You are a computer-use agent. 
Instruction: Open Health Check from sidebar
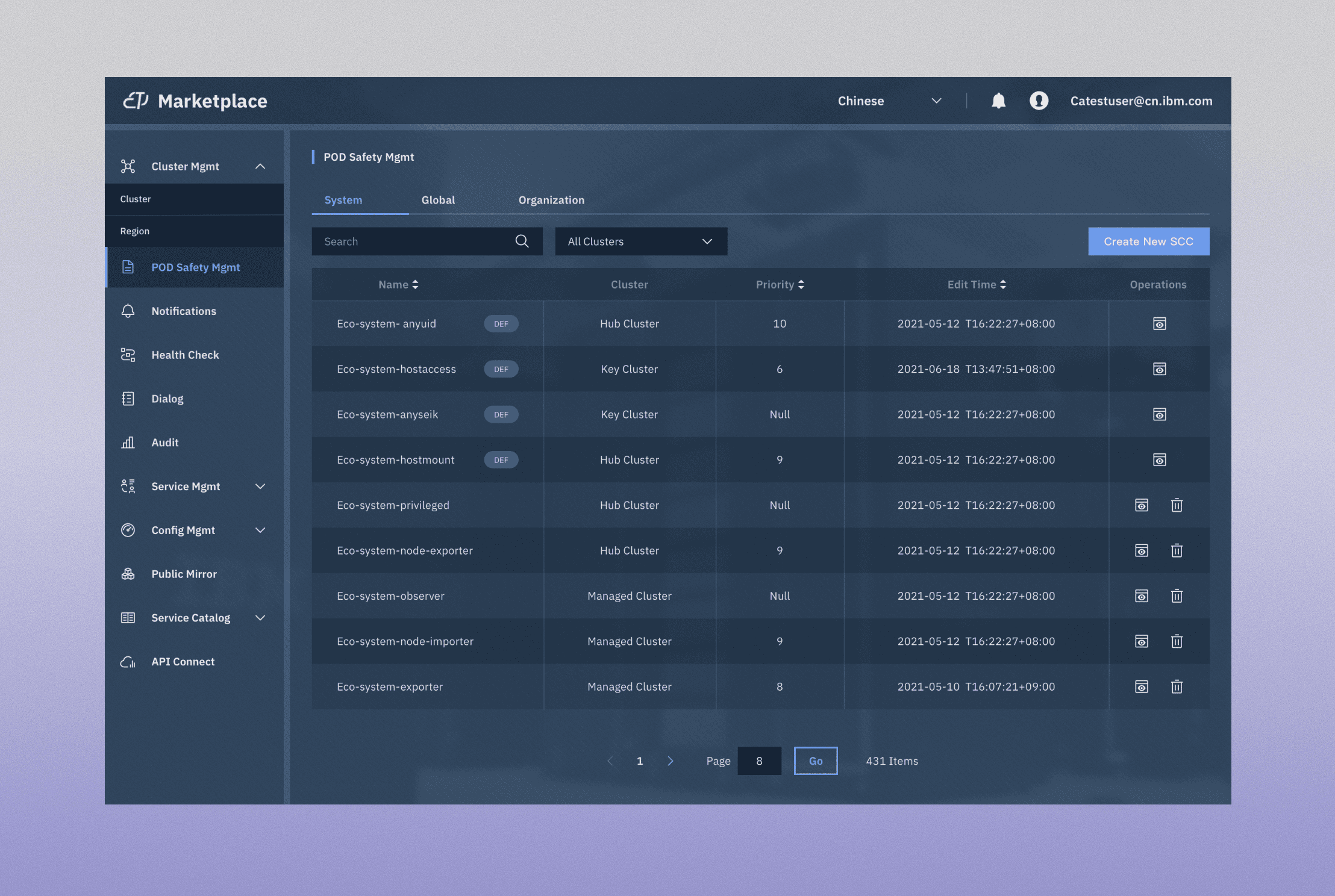[x=185, y=355]
